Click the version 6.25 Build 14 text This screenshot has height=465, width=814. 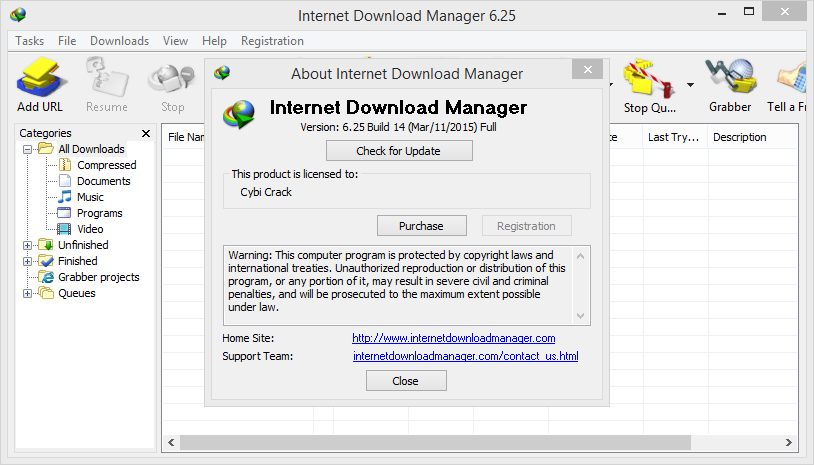coord(398,127)
